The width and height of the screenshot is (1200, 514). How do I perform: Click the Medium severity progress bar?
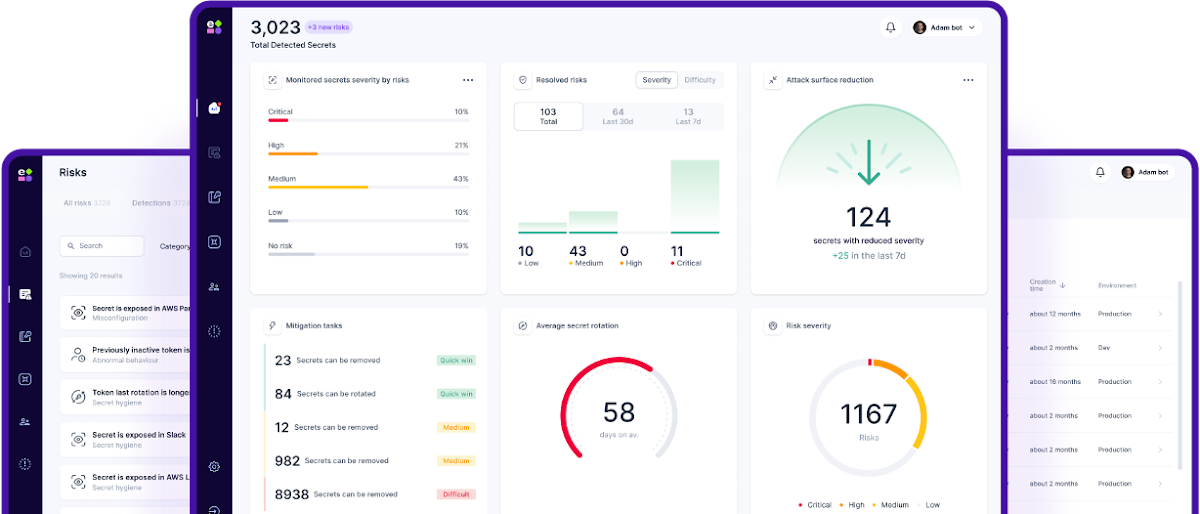pos(368,187)
